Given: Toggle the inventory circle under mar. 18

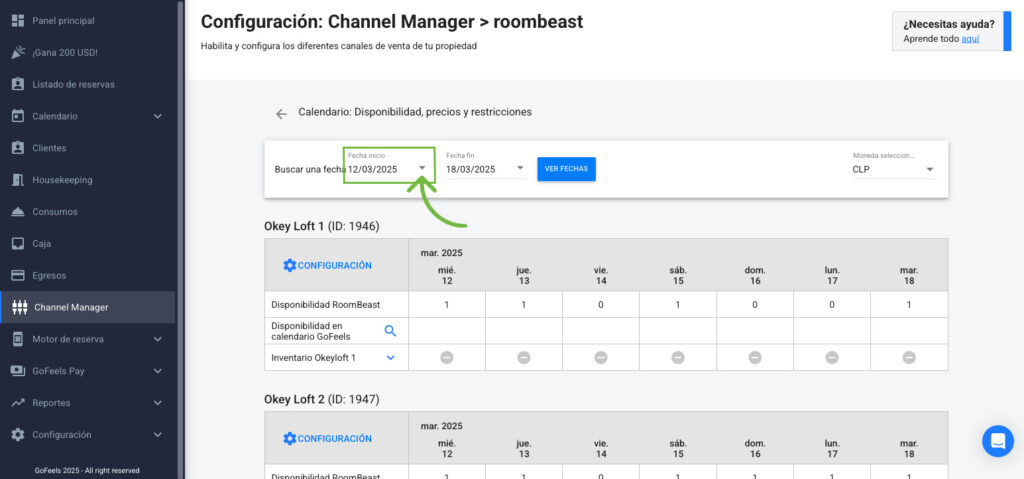Looking at the screenshot, I should (x=909, y=357).
